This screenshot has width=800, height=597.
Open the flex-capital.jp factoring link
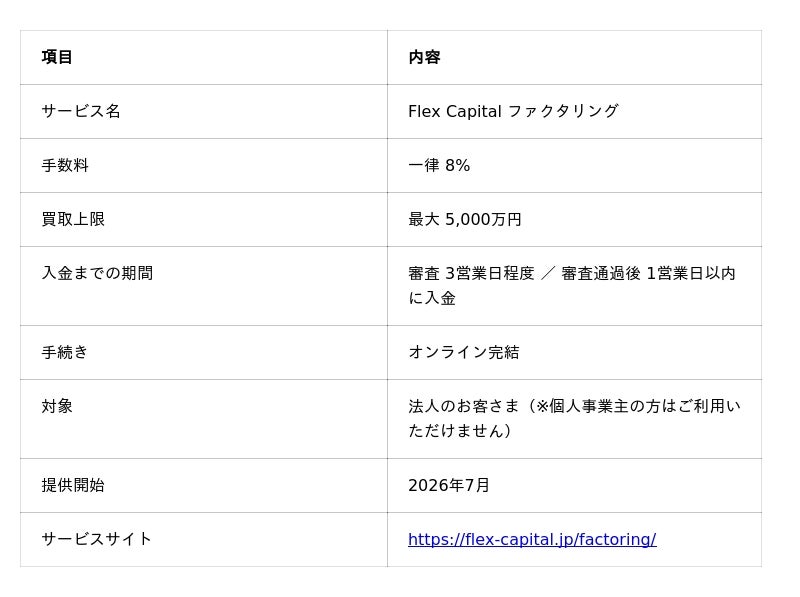pos(532,539)
